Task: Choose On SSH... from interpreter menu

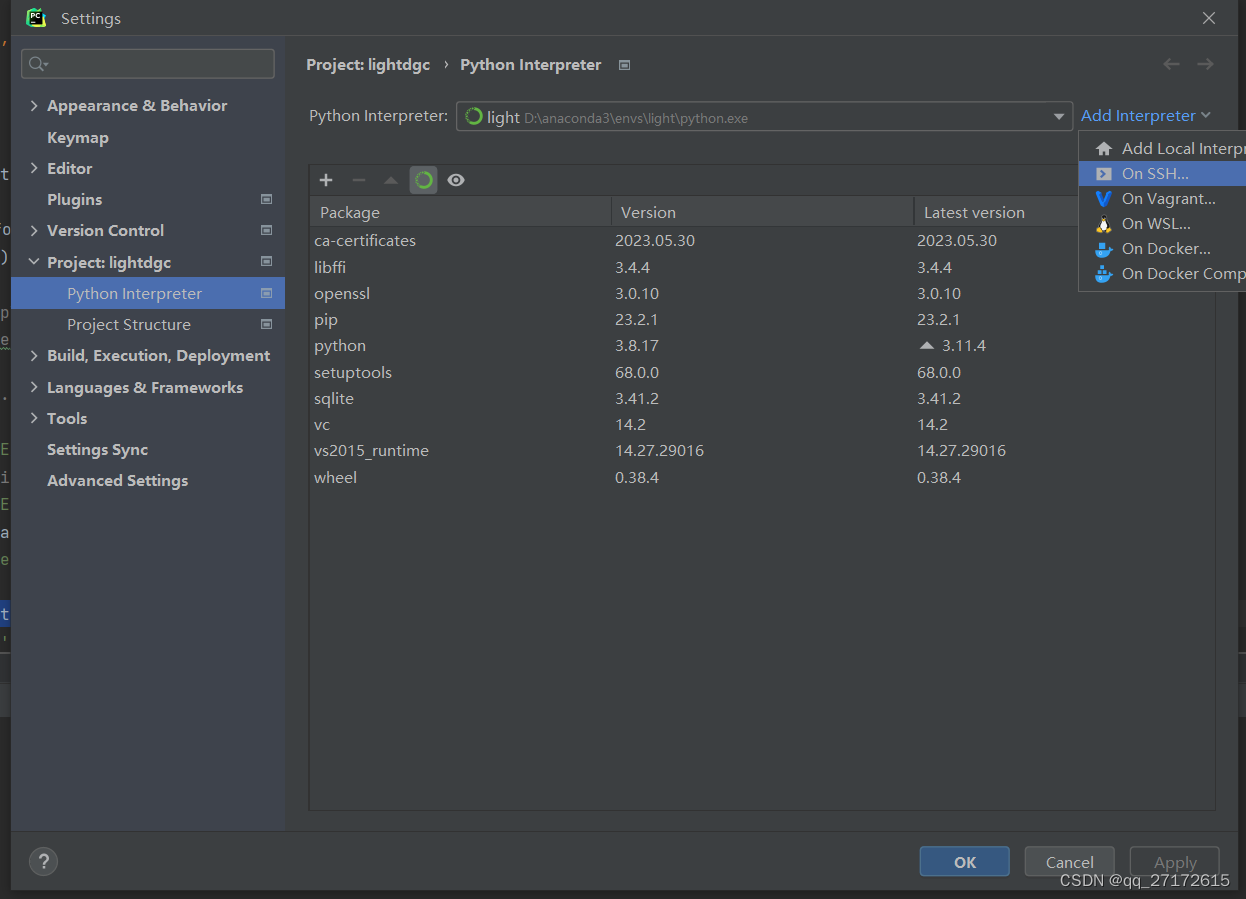Action: (x=1163, y=173)
